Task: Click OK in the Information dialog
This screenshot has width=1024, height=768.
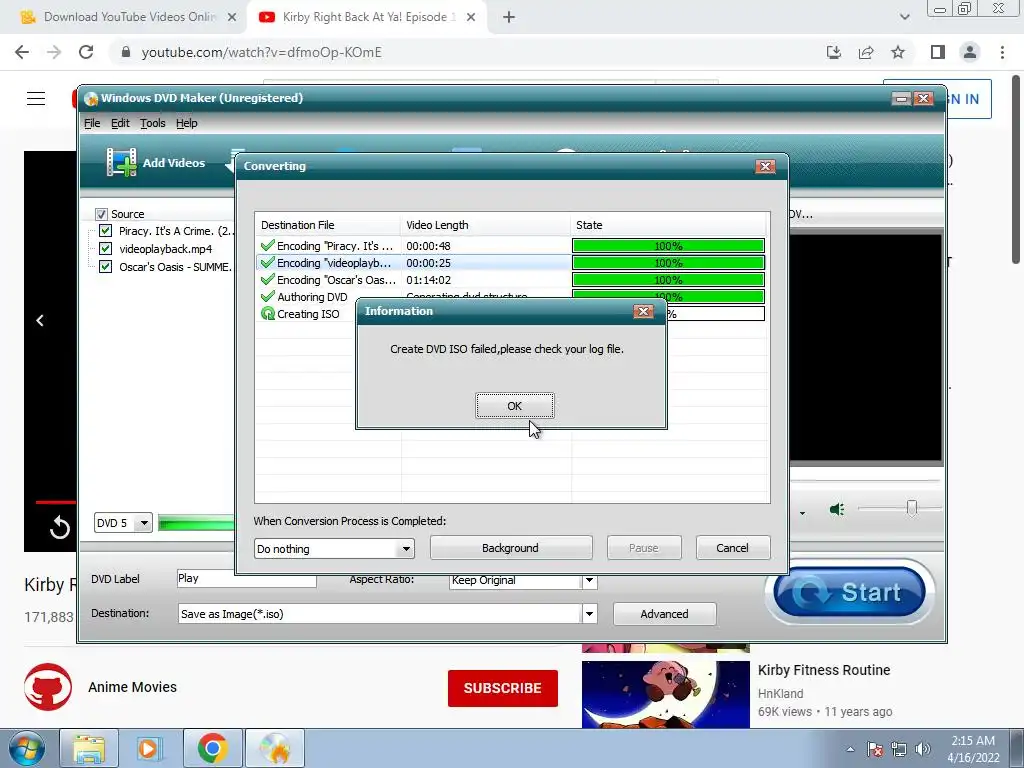Action: pyautogui.click(x=515, y=406)
